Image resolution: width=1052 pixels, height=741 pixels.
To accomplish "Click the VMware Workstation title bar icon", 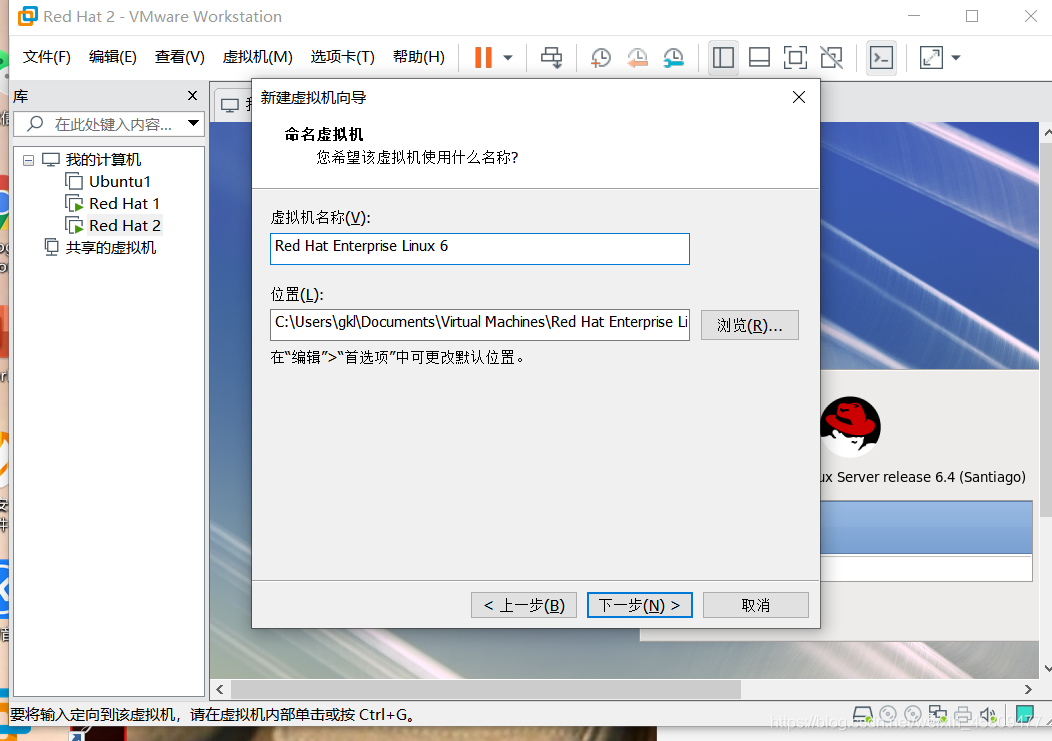I will click(28, 15).
